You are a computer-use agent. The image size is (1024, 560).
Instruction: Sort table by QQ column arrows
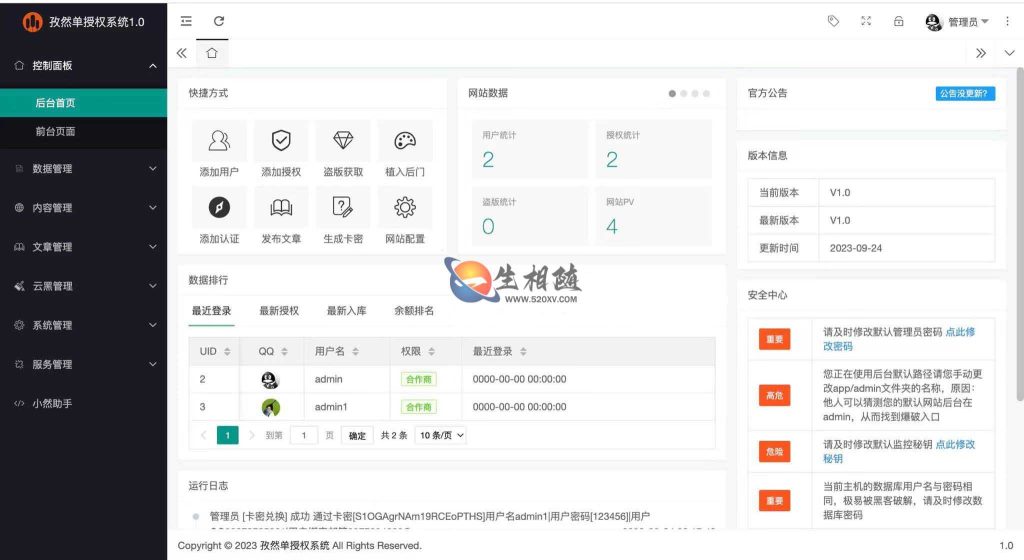[284, 351]
